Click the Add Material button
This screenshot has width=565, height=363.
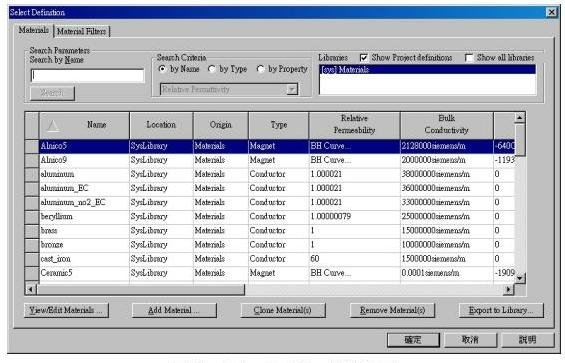[174, 310]
